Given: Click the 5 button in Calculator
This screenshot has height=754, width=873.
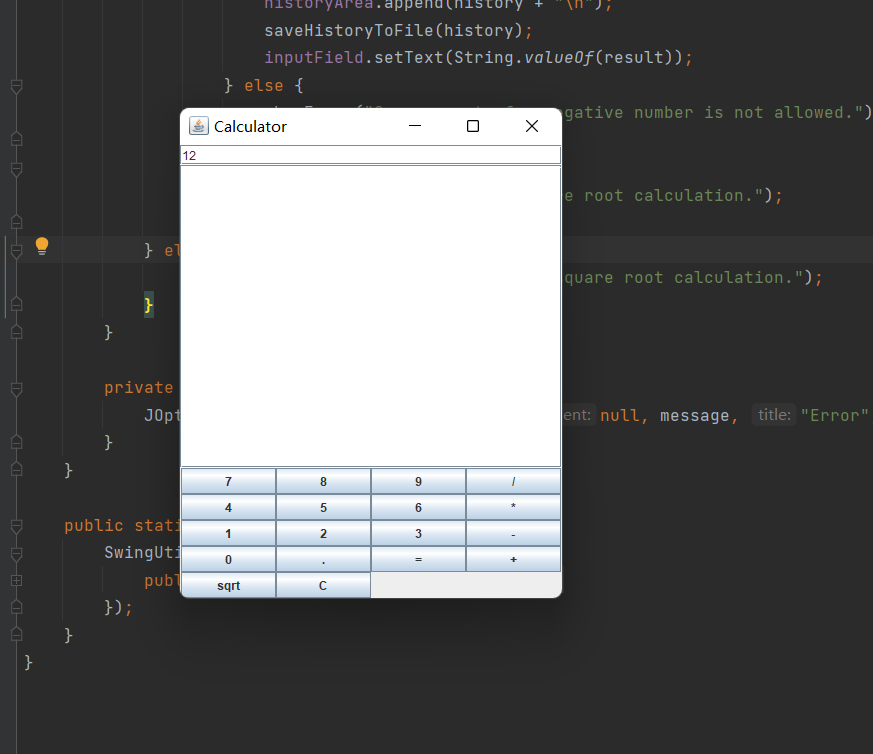Looking at the screenshot, I should click(x=323, y=507).
